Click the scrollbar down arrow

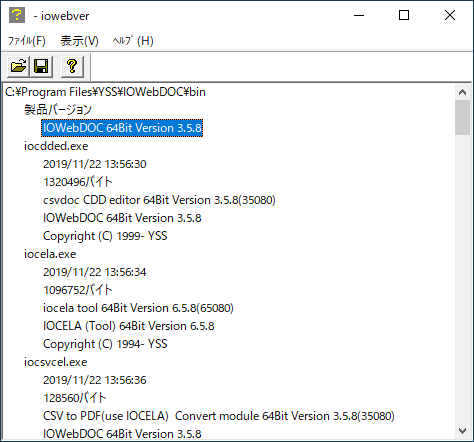click(462, 431)
